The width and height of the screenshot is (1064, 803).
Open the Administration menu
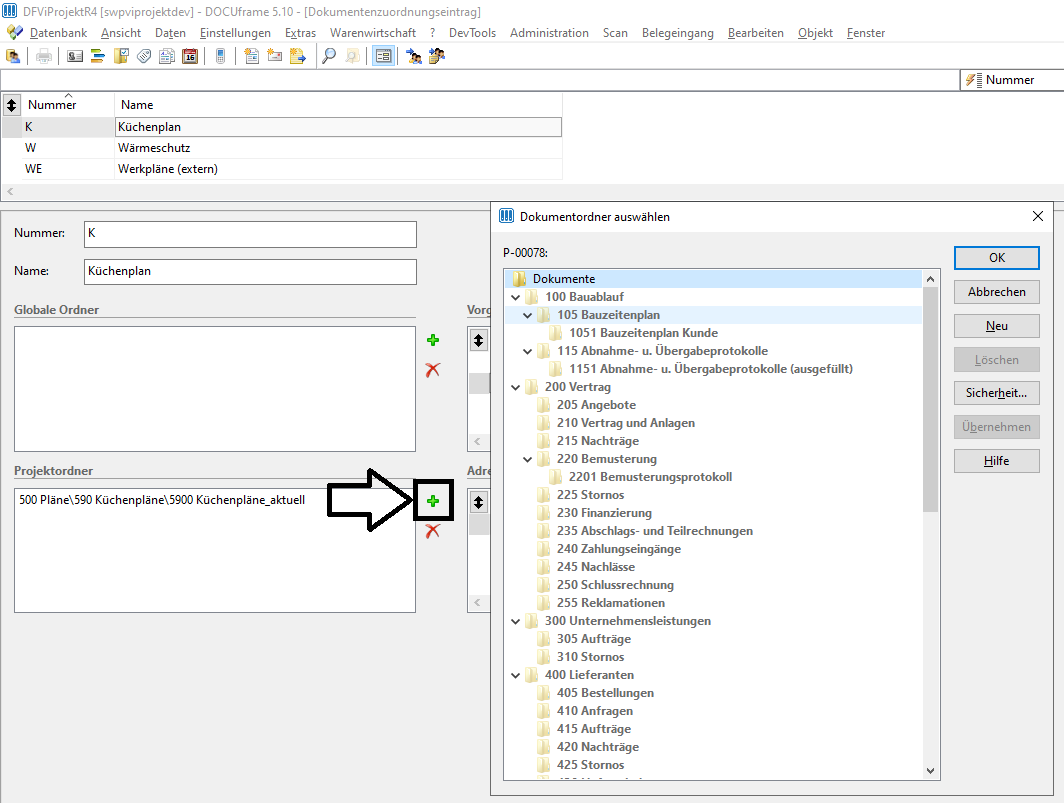(549, 33)
